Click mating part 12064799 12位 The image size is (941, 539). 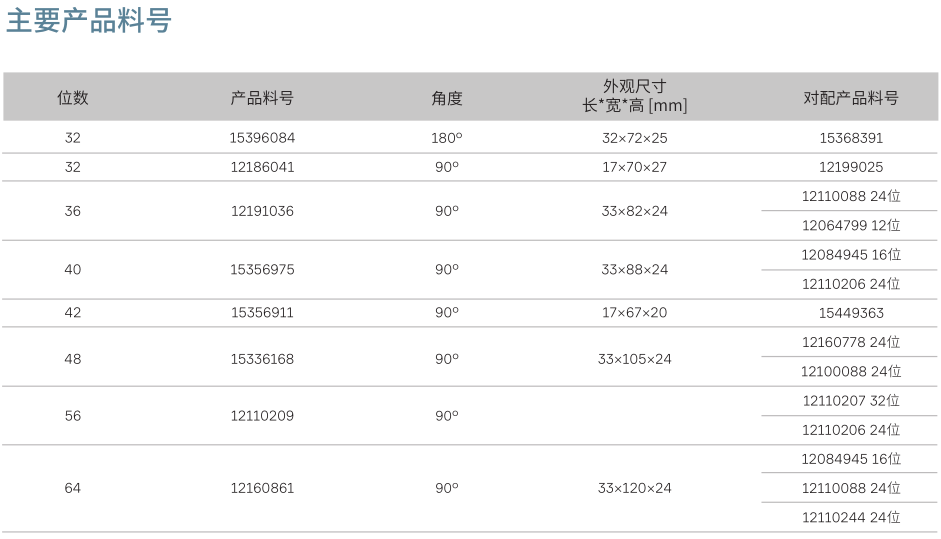tap(851, 226)
